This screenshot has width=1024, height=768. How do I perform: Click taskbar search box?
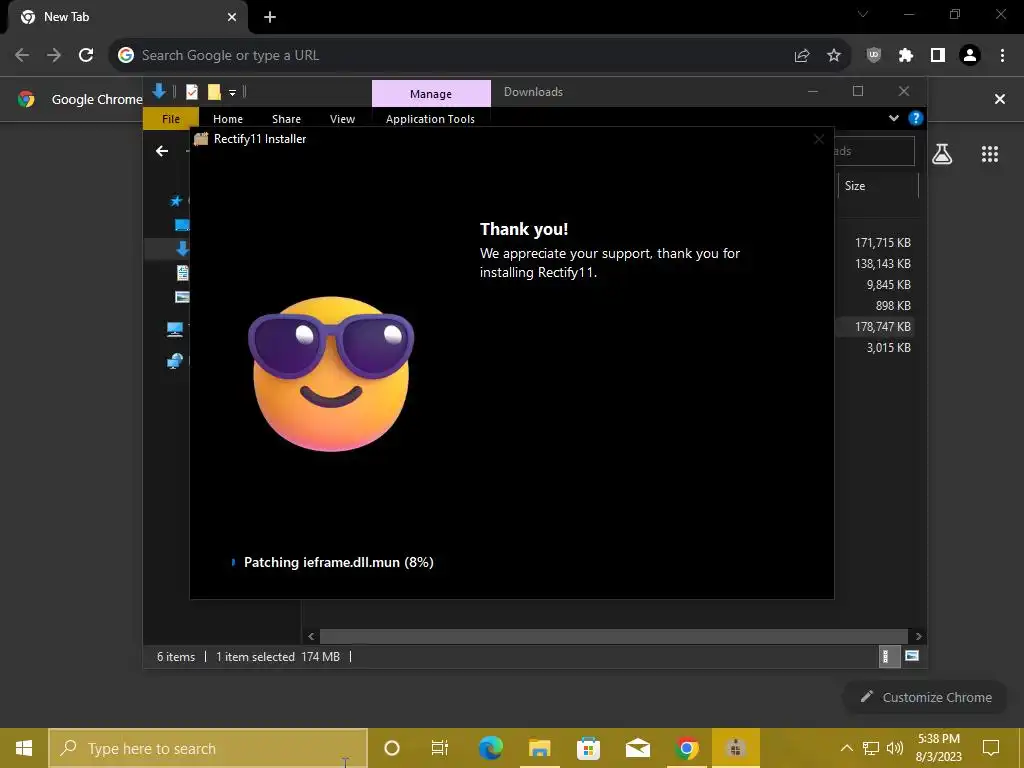pyautogui.click(x=208, y=748)
